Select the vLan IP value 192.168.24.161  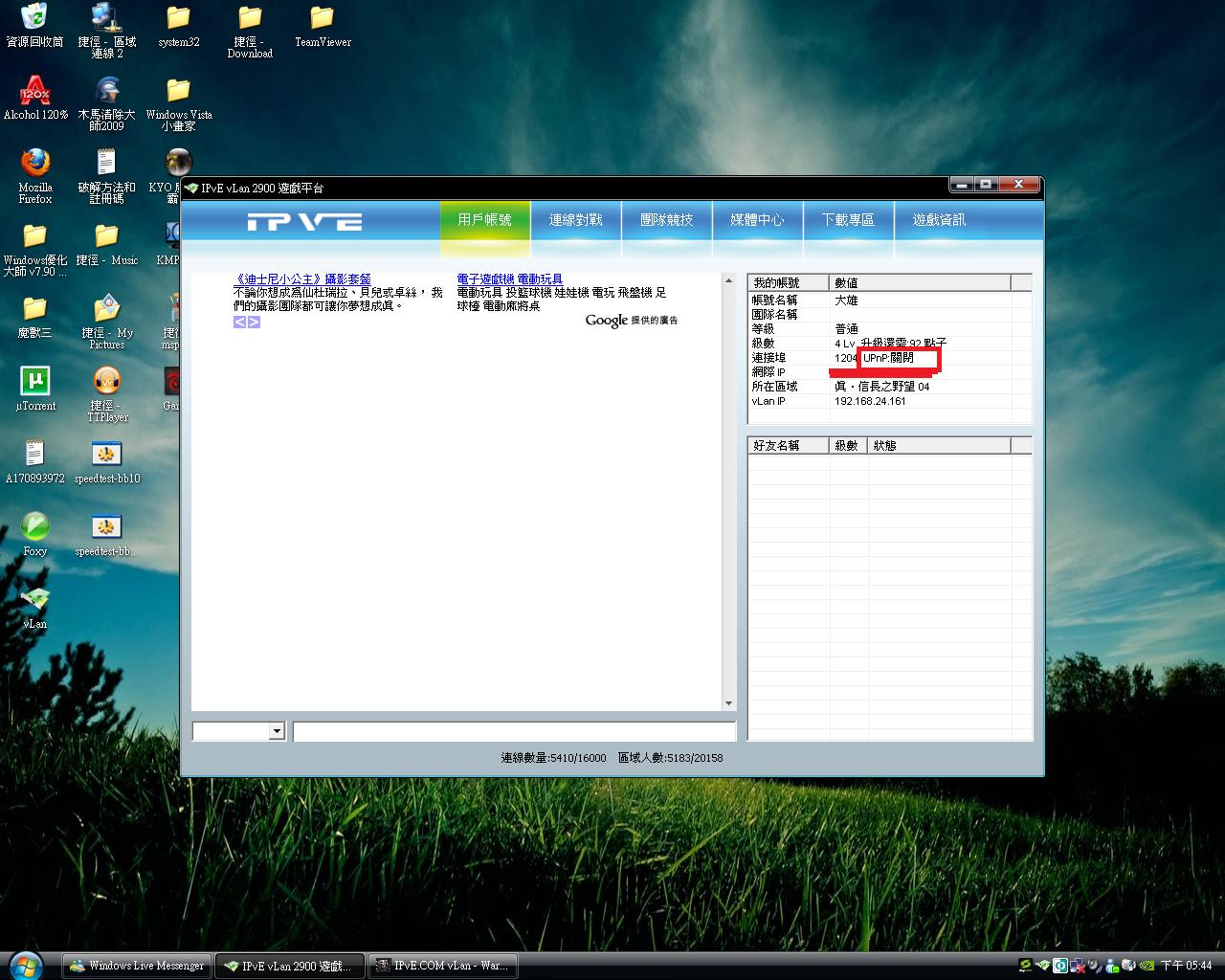pyautogui.click(x=870, y=401)
